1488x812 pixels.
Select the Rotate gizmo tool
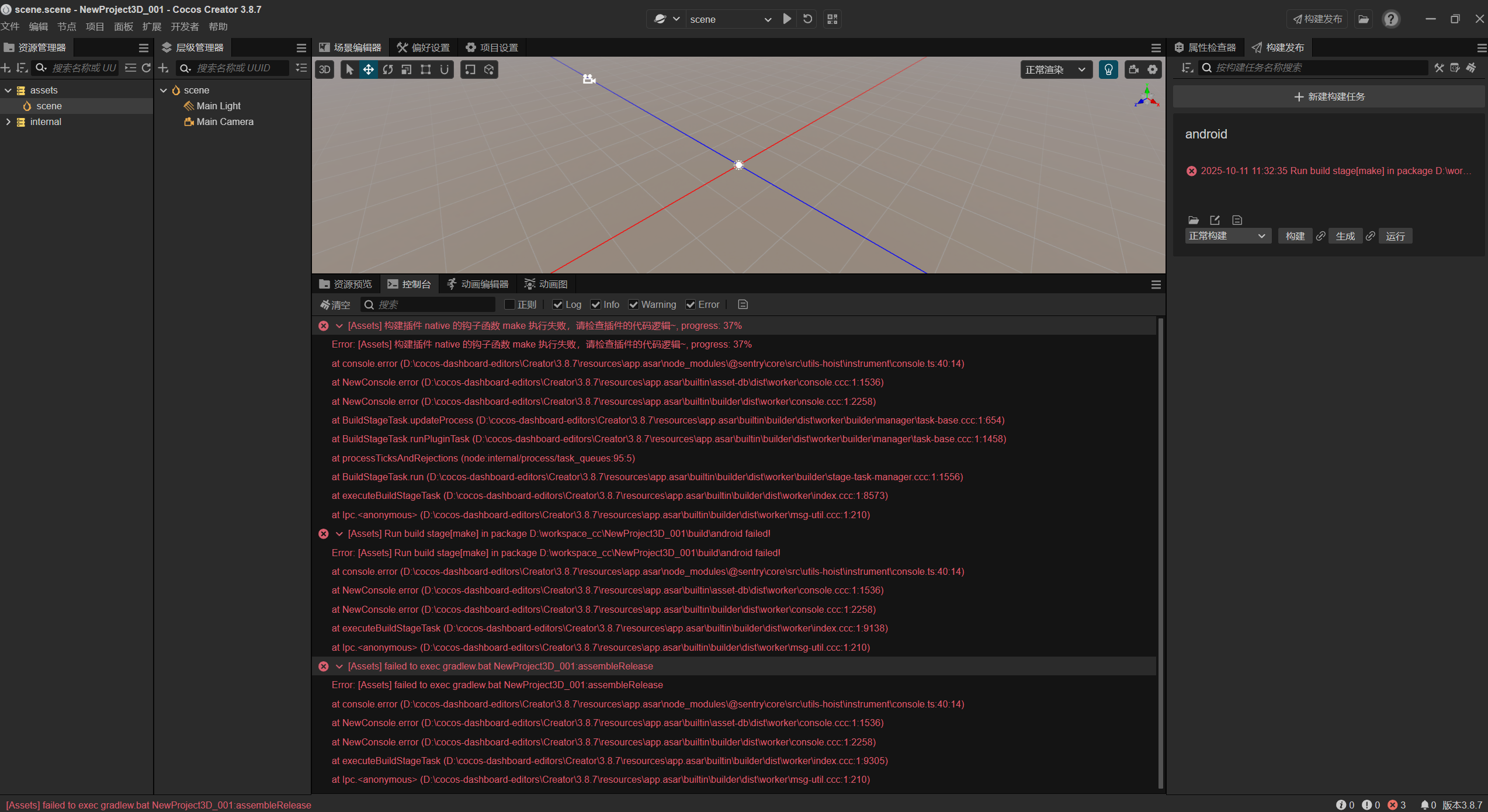[388, 70]
